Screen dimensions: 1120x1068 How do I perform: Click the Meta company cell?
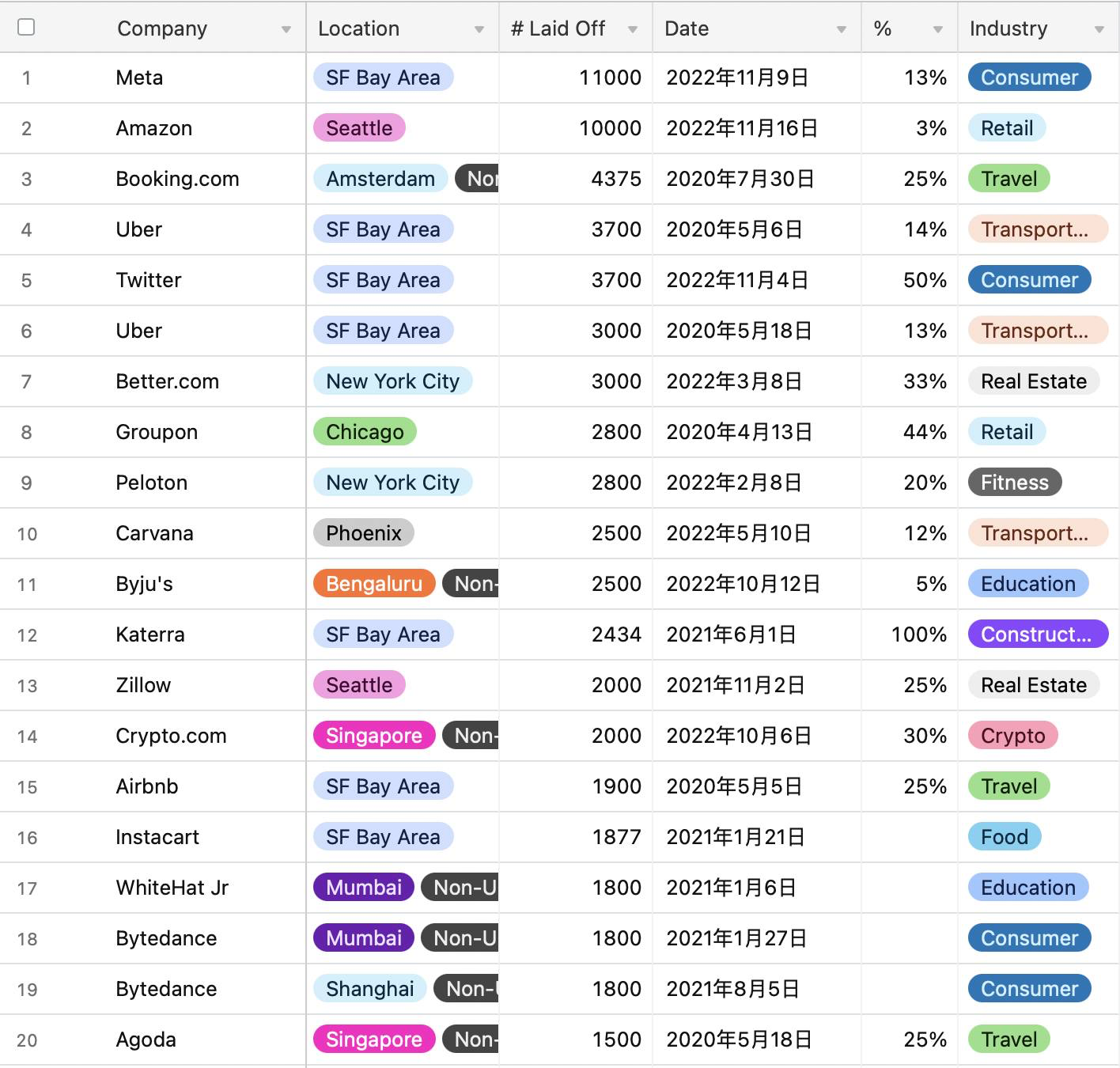[139, 78]
